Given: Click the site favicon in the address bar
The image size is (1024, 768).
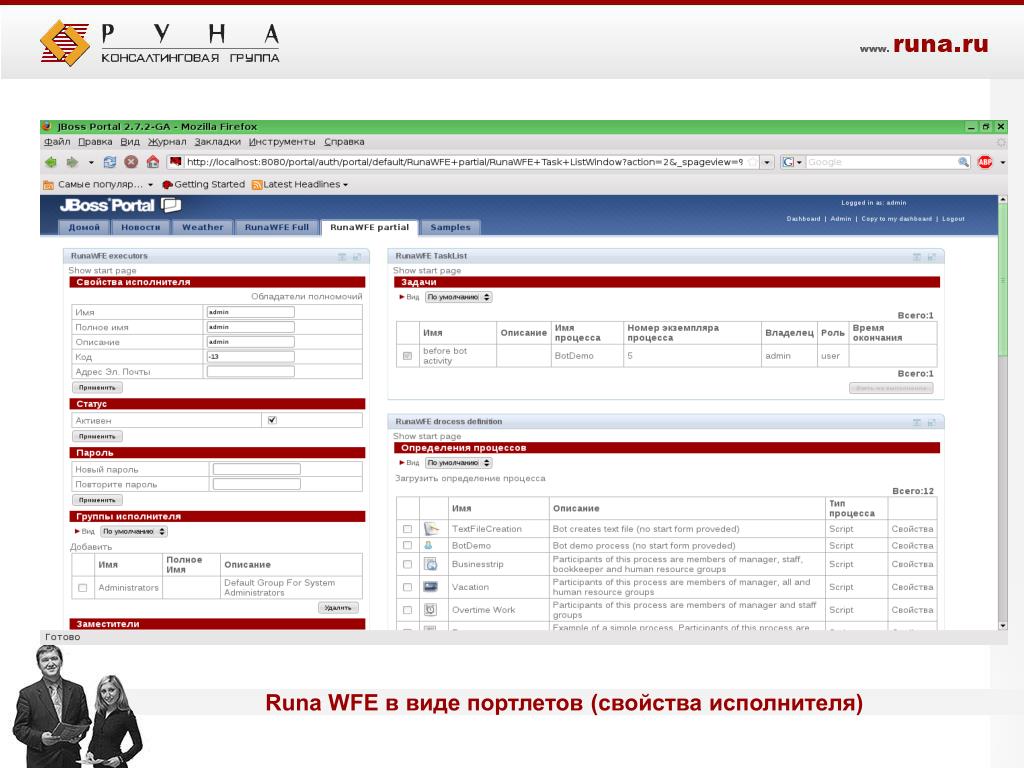Looking at the screenshot, I should pyautogui.click(x=175, y=161).
